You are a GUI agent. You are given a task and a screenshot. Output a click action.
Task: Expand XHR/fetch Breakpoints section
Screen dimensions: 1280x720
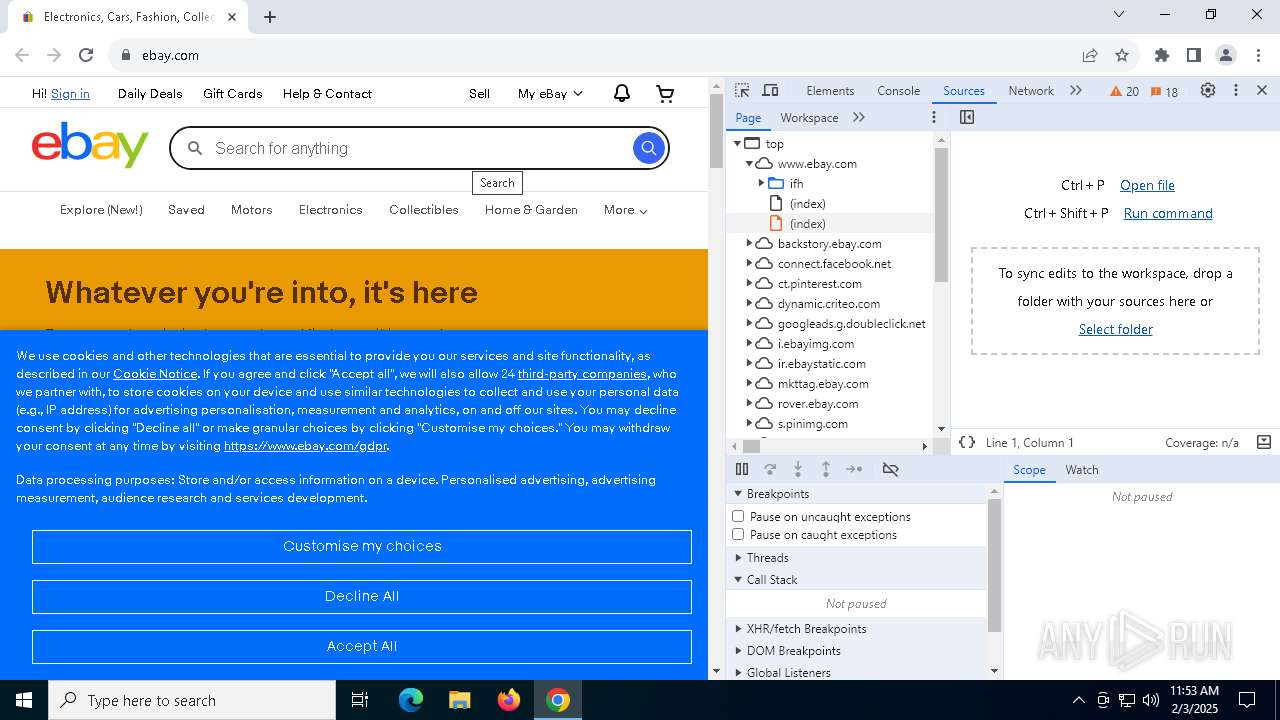point(738,628)
